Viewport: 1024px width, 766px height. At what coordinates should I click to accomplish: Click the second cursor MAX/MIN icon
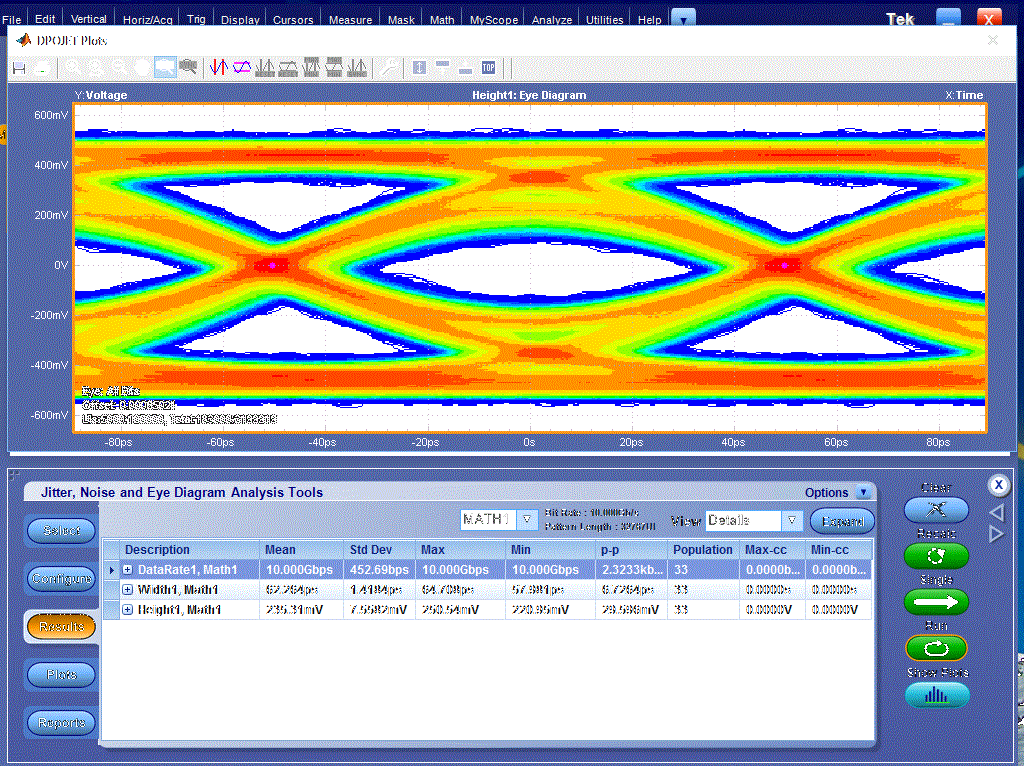334,67
